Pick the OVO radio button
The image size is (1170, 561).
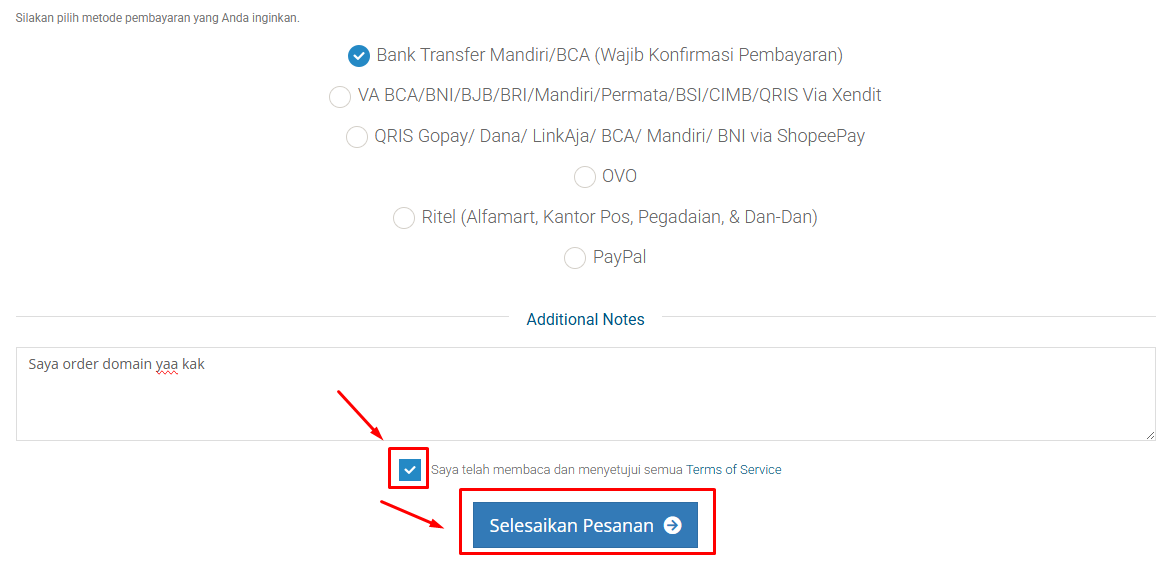coord(585,177)
